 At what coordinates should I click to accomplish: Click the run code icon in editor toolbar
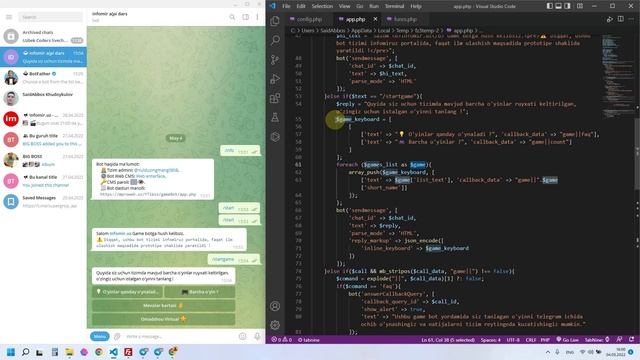(x=610, y=19)
